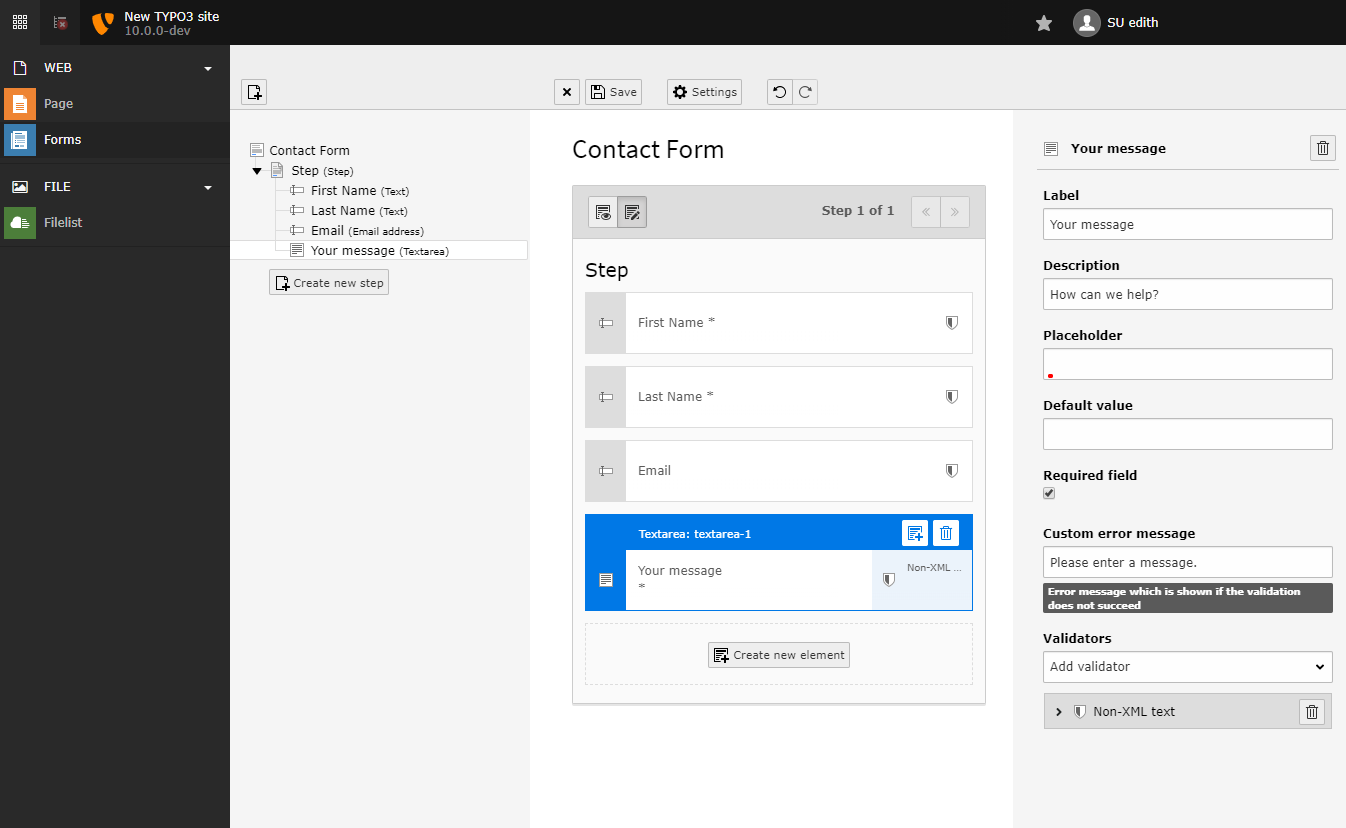The height and width of the screenshot is (828, 1346).
Task: Undo the last form change
Action: [779, 91]
